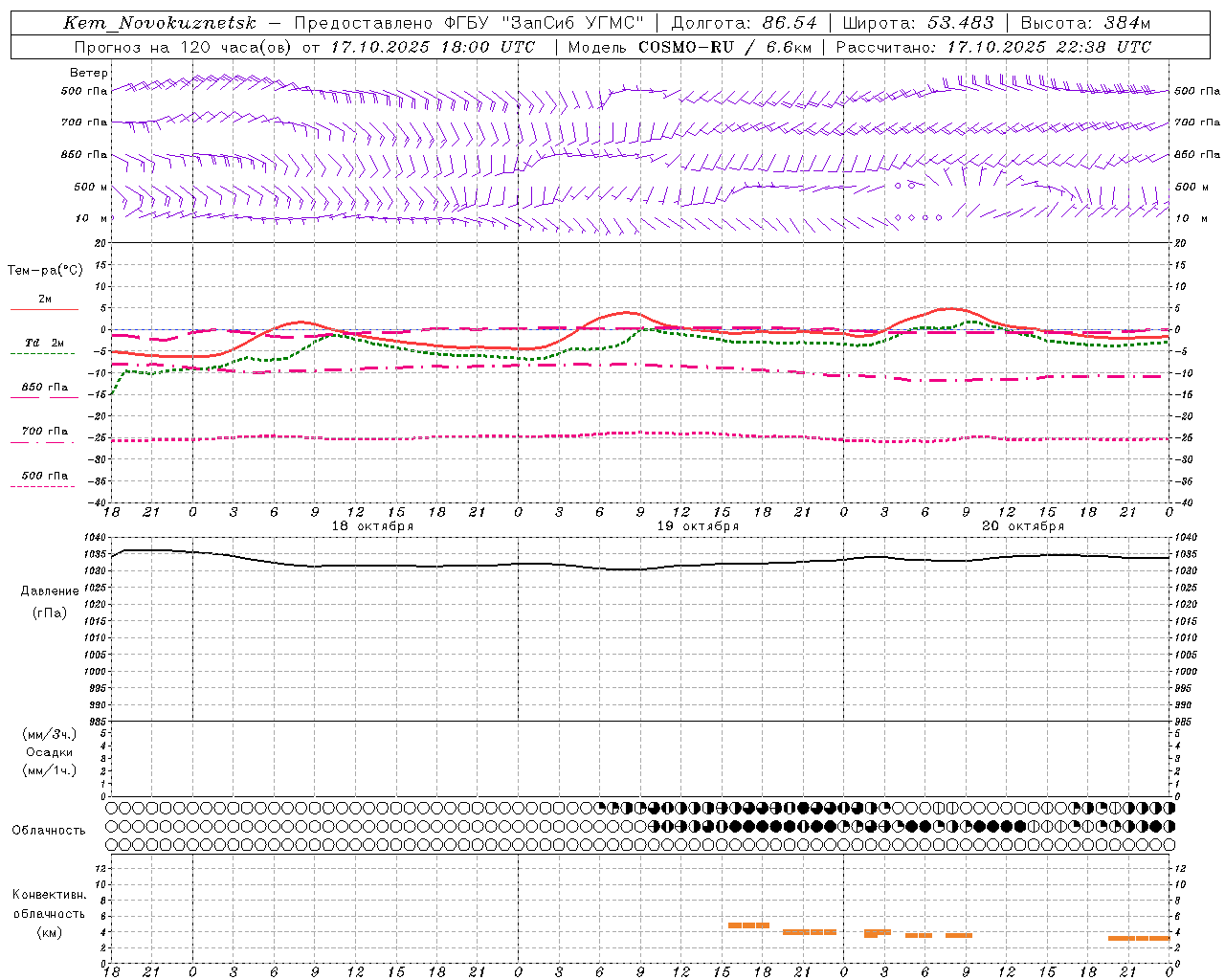The image size is (1225, 980).
Task: Select the dashed line sample under 'Td 2м'
Action: 42,353
